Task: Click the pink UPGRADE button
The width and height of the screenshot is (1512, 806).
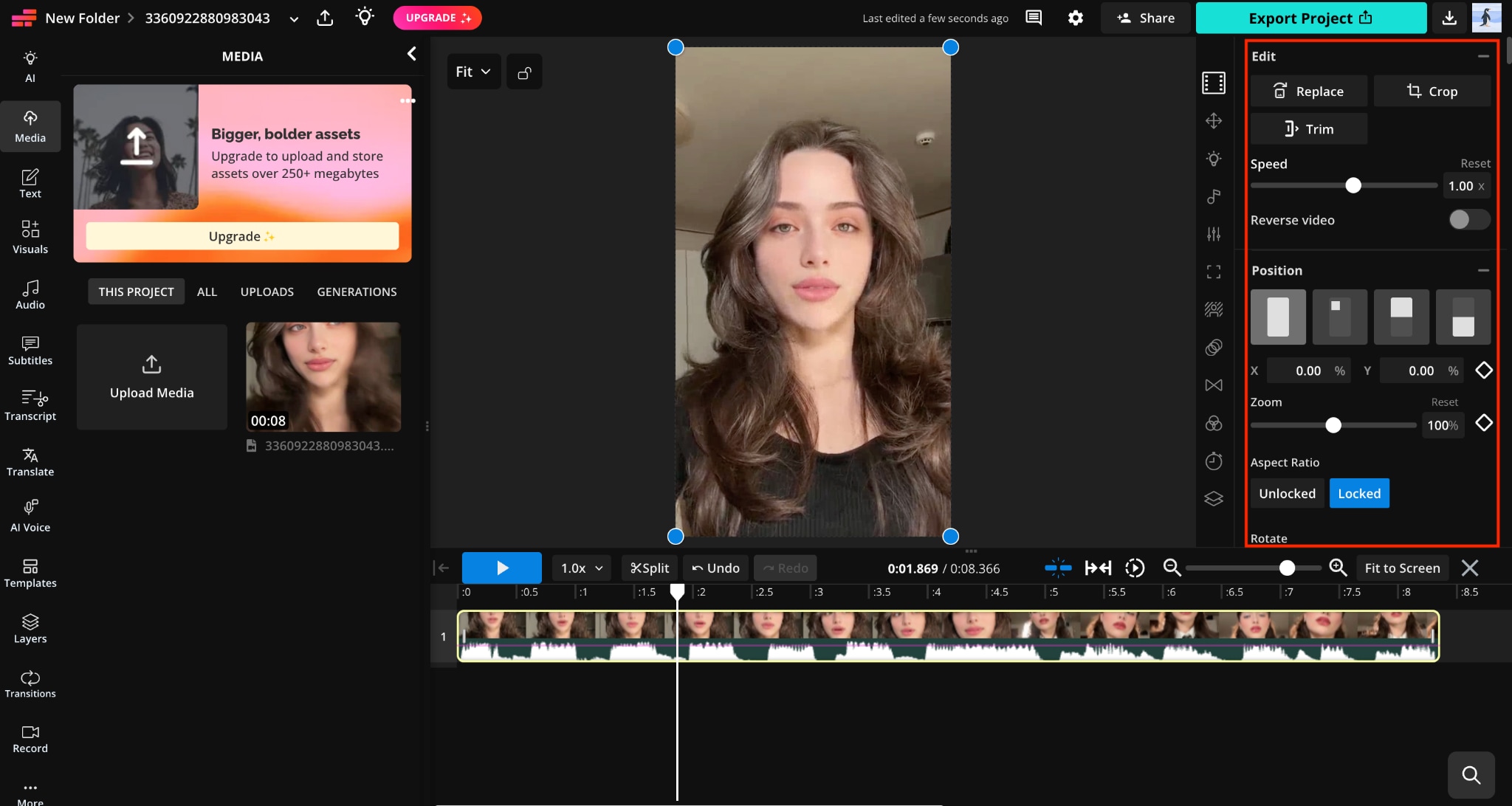Action: point(437,18)
